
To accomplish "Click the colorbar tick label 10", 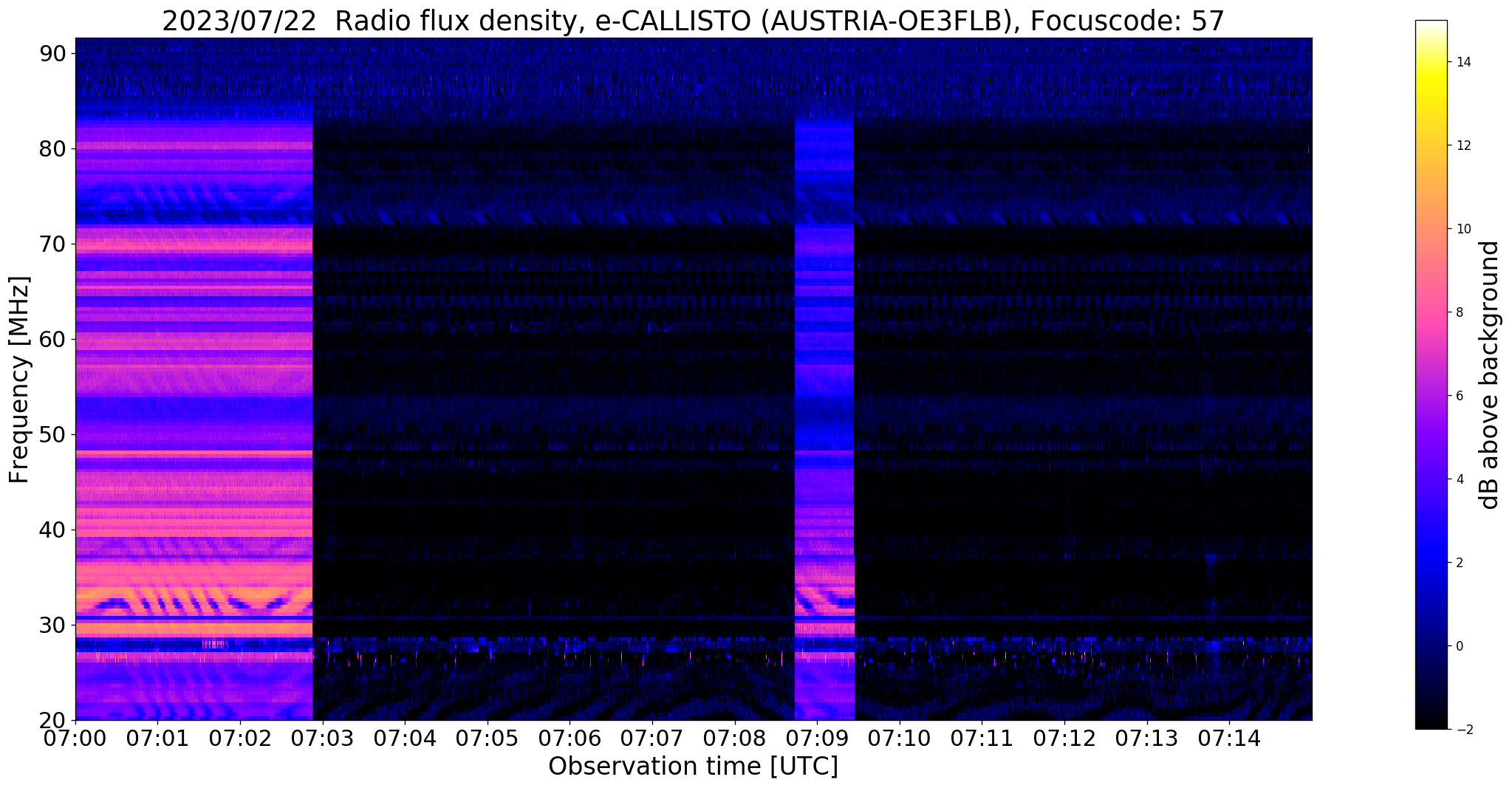I will (1463, 229).
